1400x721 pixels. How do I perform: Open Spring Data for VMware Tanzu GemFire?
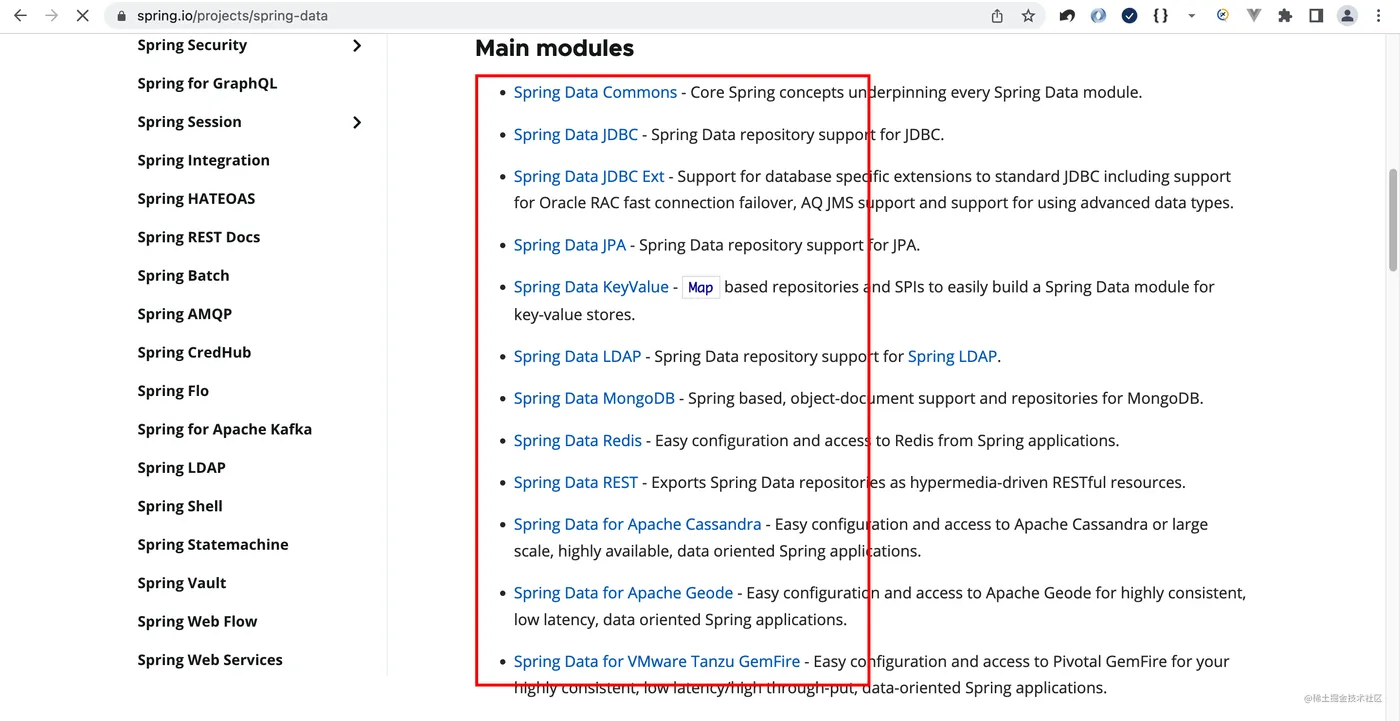click(x=657, y=661)
